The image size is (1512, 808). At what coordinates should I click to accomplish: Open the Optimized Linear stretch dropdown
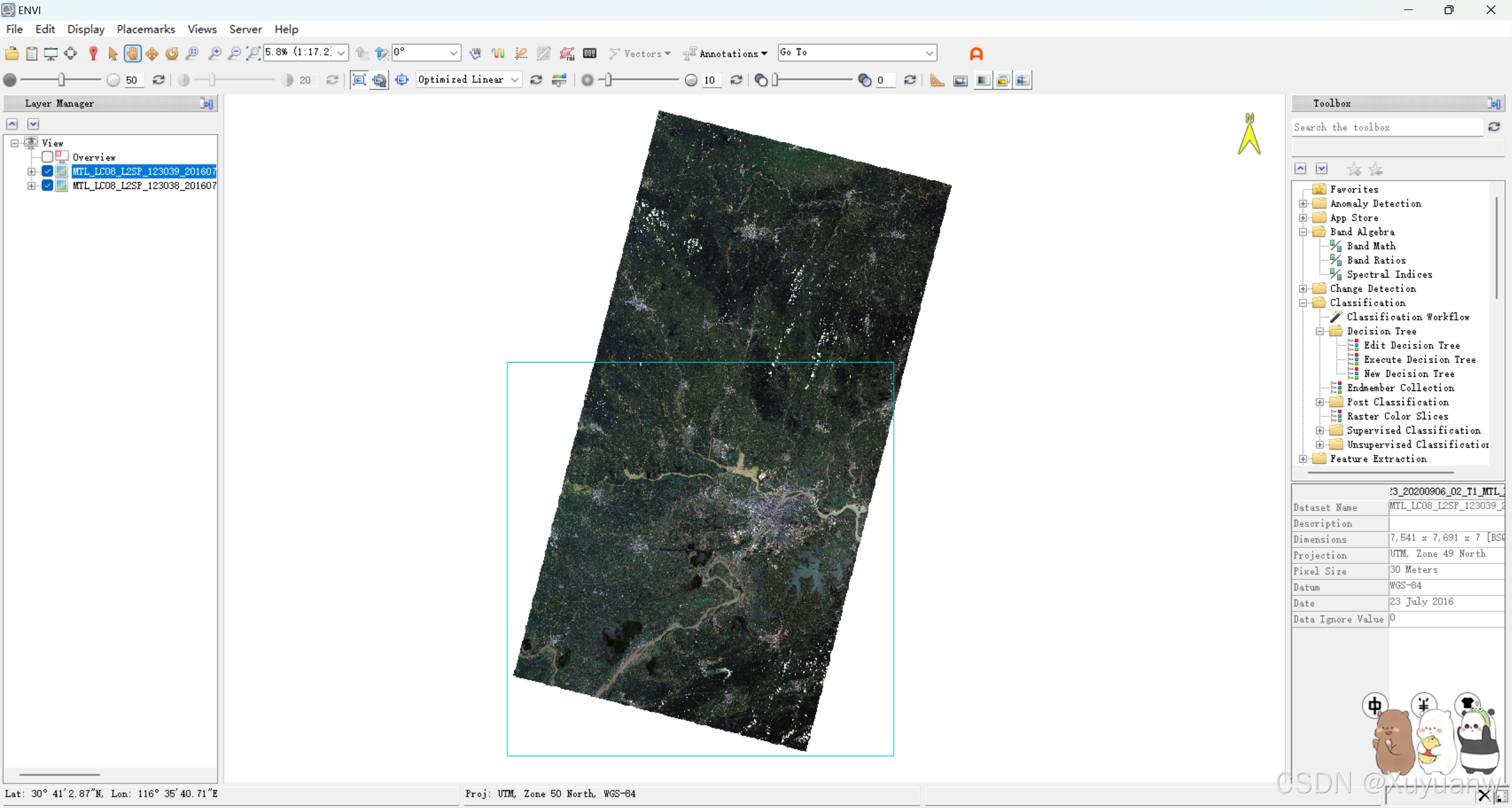pyautogui.click(x=514, y=80)
